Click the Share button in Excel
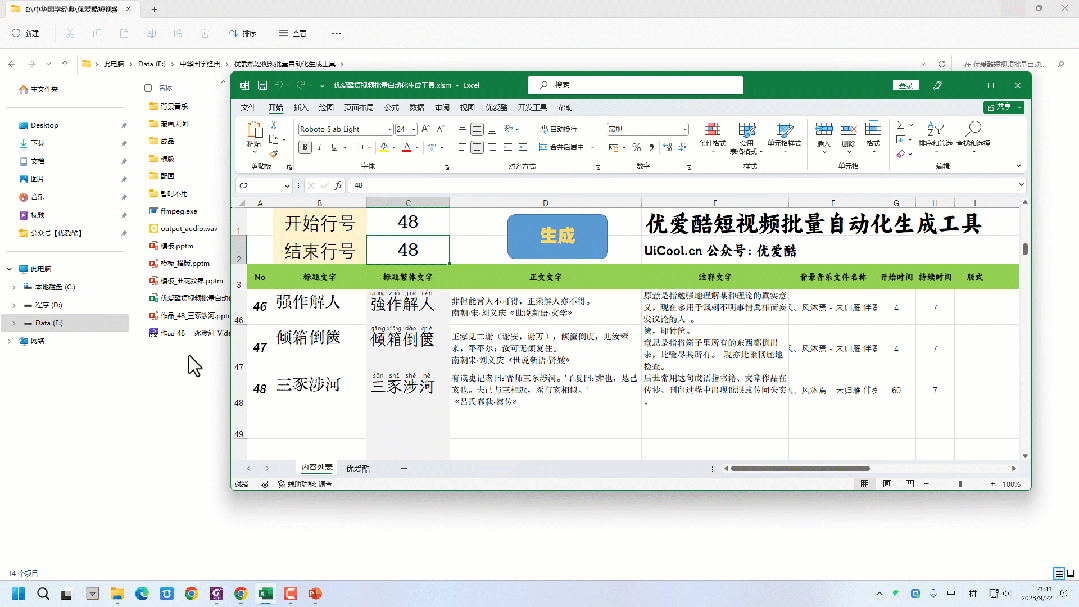Image resolution: width=1079 pixels, height=607 pixels. [1003, 107]
